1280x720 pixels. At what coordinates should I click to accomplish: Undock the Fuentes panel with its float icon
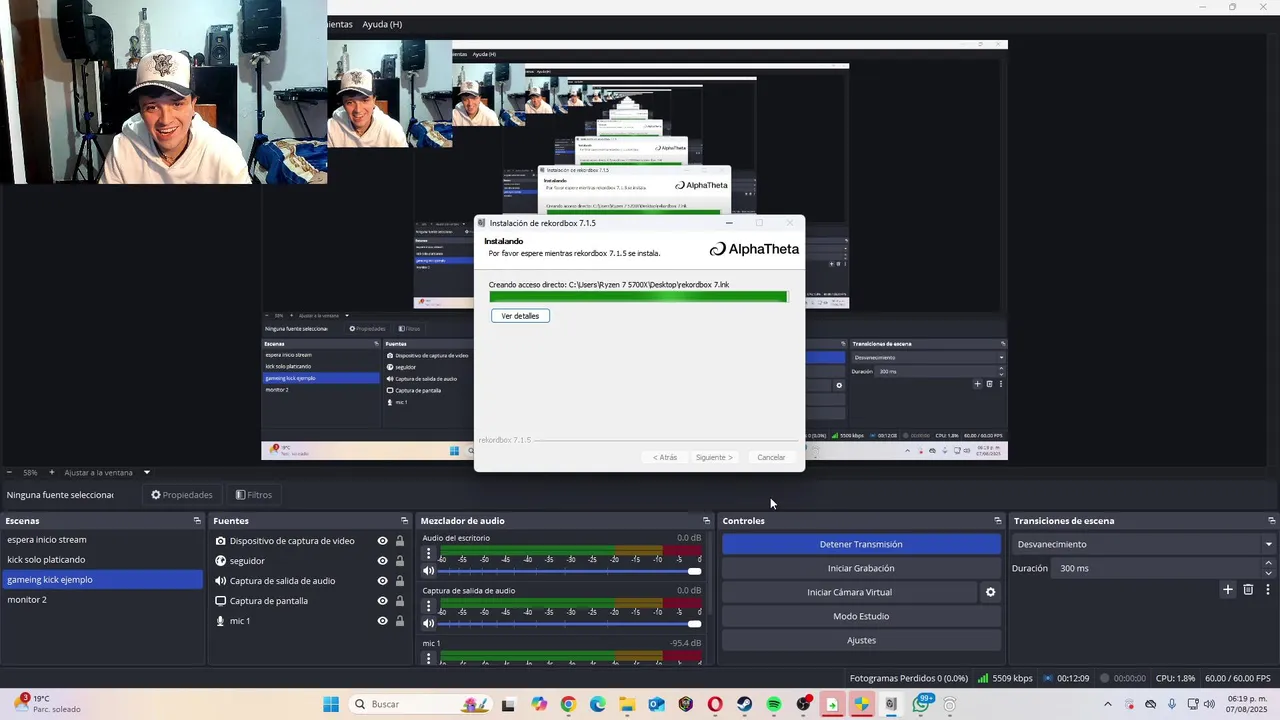click(404, 521)
